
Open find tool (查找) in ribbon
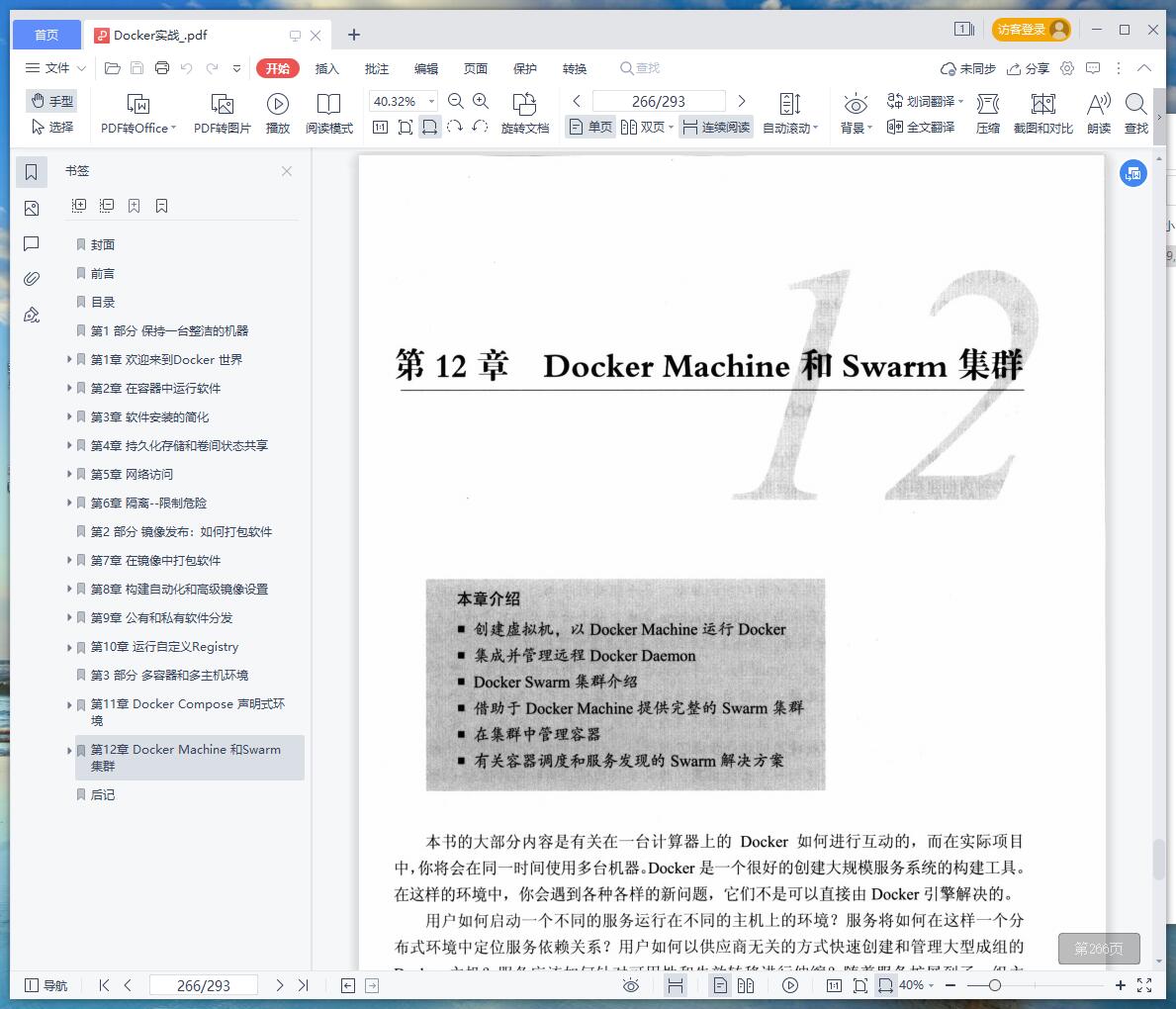[1136, 114]
